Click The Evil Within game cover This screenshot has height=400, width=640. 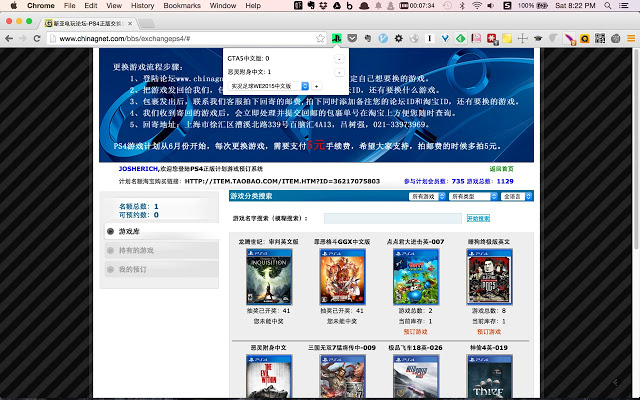[269, 376]
